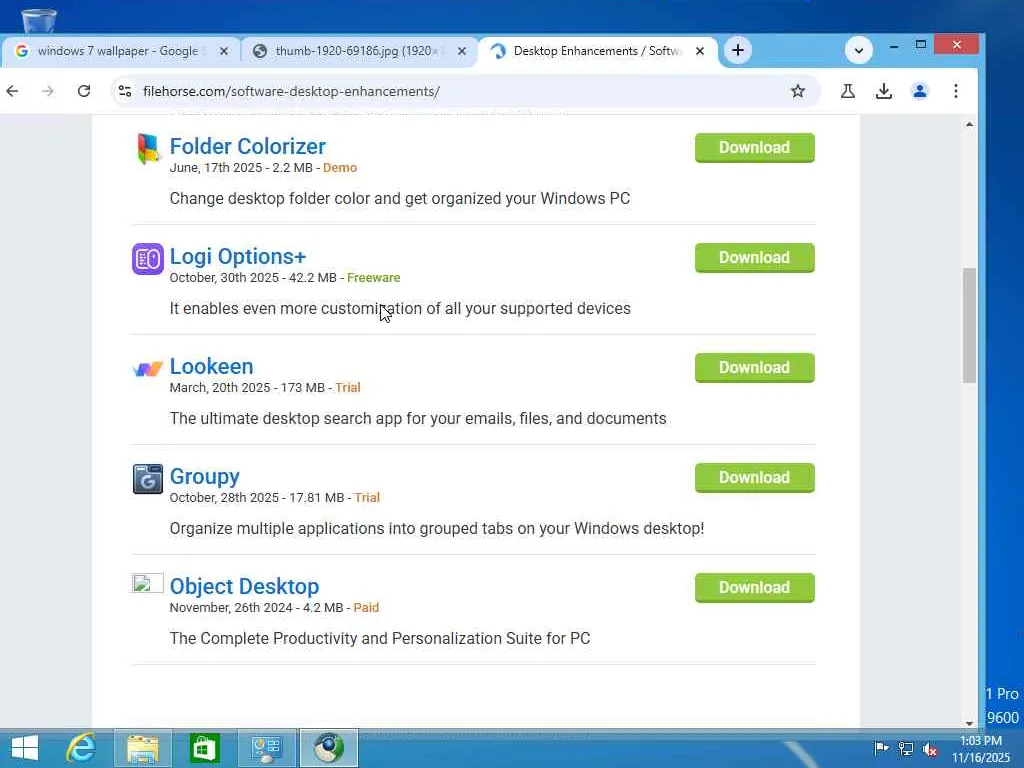Expand the tab search dropdown arrow

(x=858, y=50)
